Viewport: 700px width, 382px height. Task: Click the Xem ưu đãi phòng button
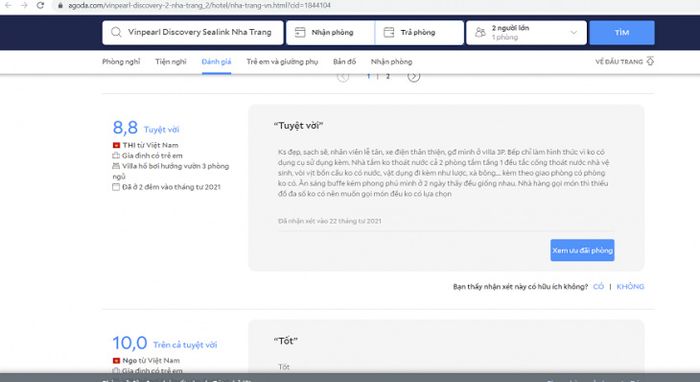click(582, 250)
